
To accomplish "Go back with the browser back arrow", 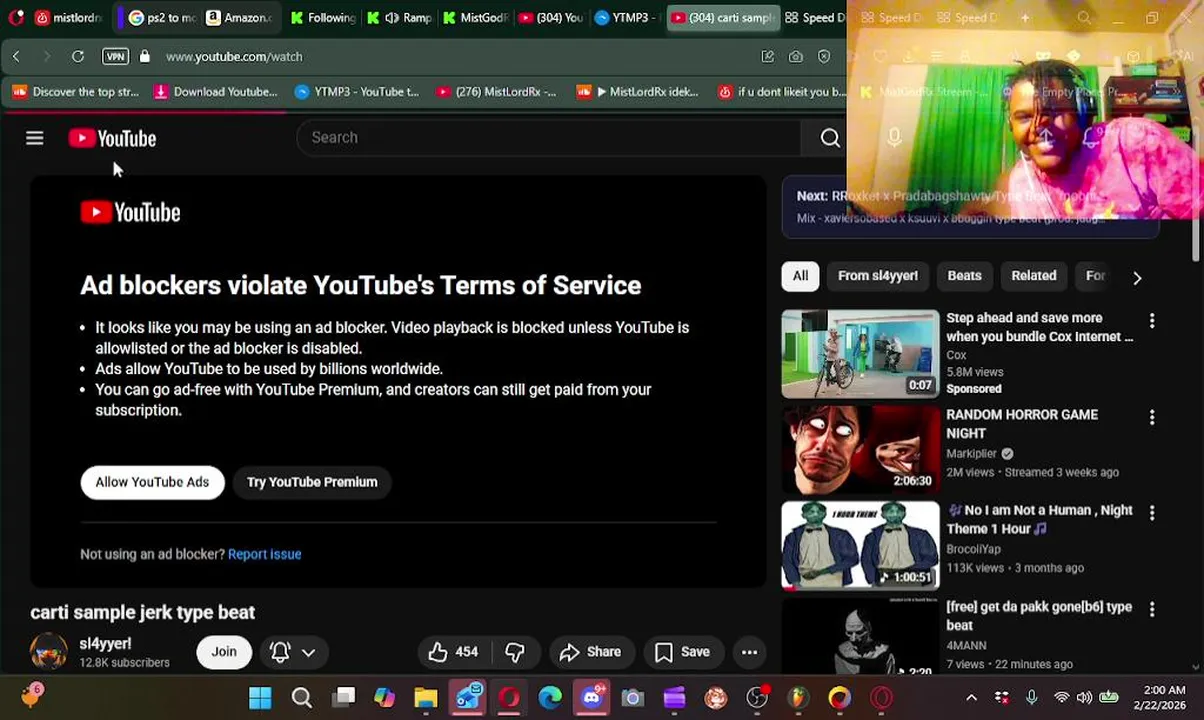I will click(16, 57).
